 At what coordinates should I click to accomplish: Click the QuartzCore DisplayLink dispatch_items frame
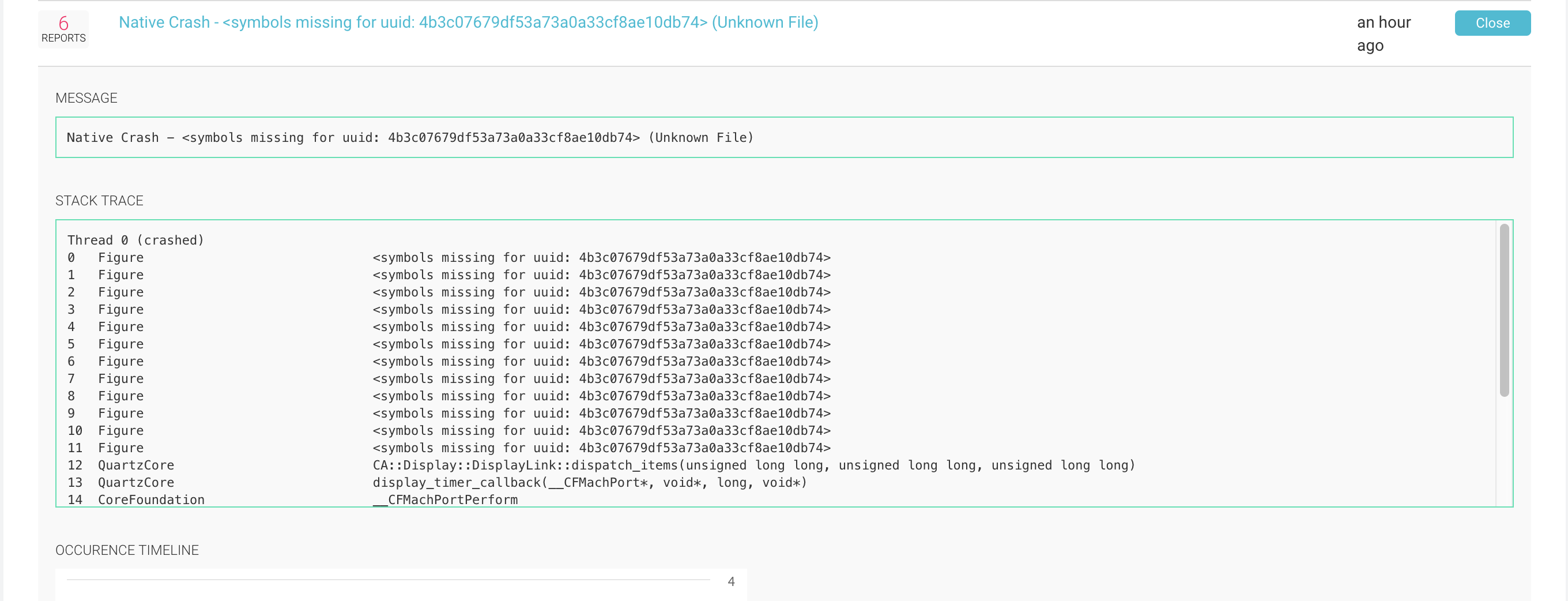coord(753,465)
